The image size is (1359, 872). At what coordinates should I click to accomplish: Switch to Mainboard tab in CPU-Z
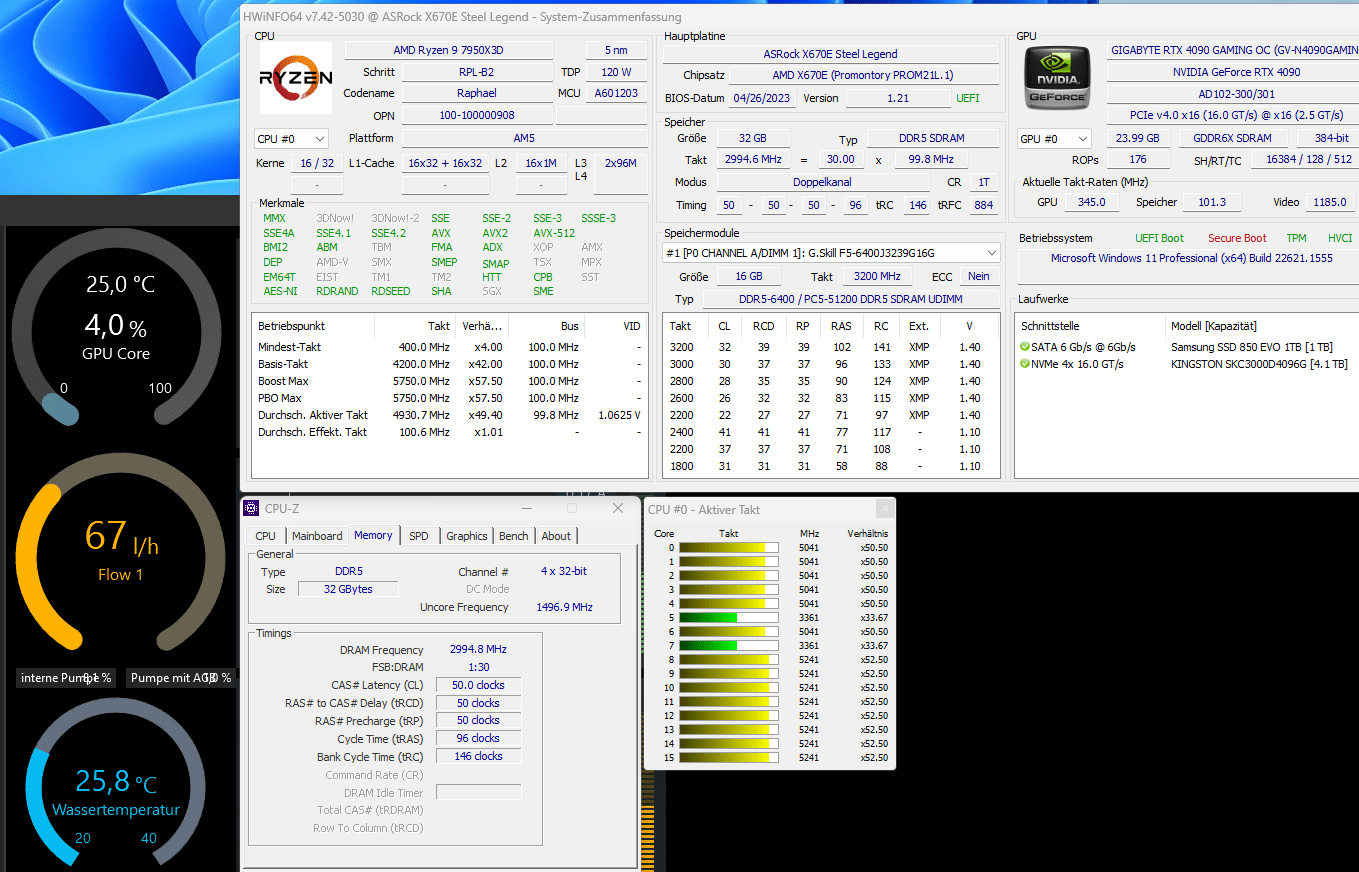coord(317,536)
